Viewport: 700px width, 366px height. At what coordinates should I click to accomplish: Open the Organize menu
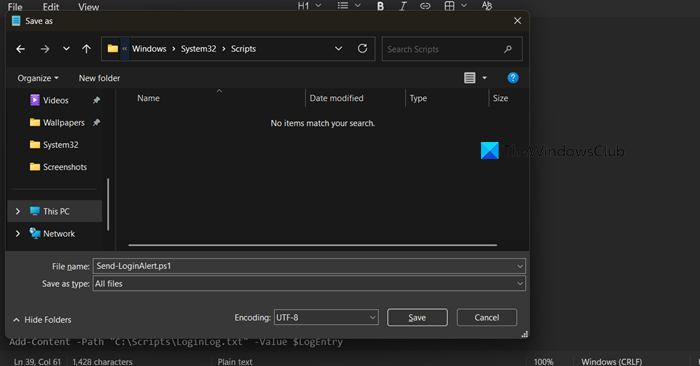[x=38, y=78]
